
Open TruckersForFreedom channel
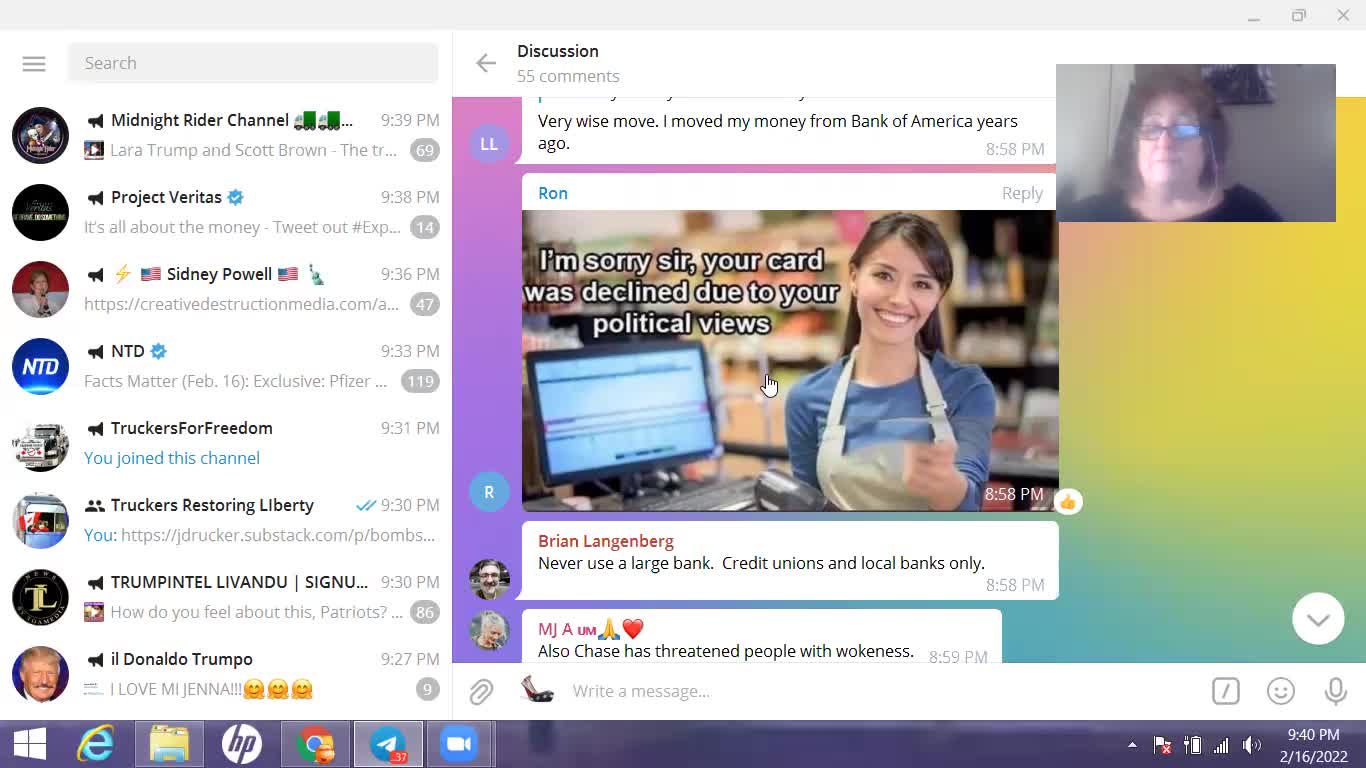click(x=226, y=443)
